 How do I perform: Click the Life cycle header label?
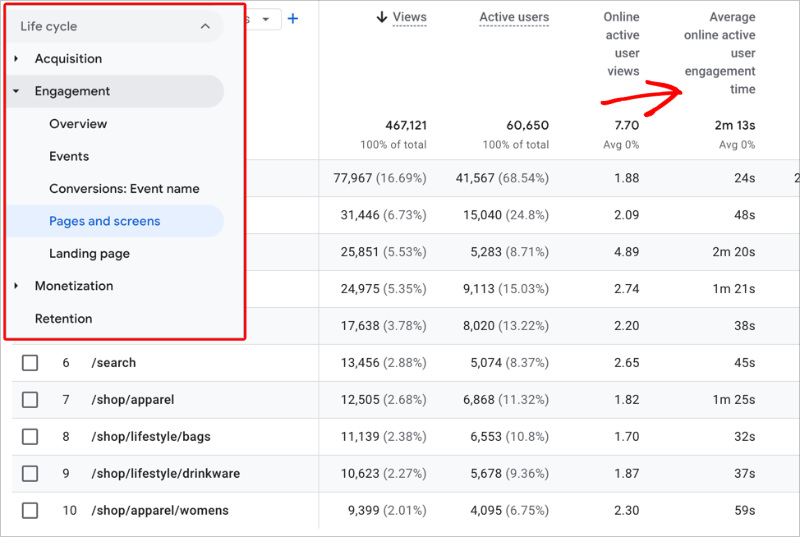48,26
